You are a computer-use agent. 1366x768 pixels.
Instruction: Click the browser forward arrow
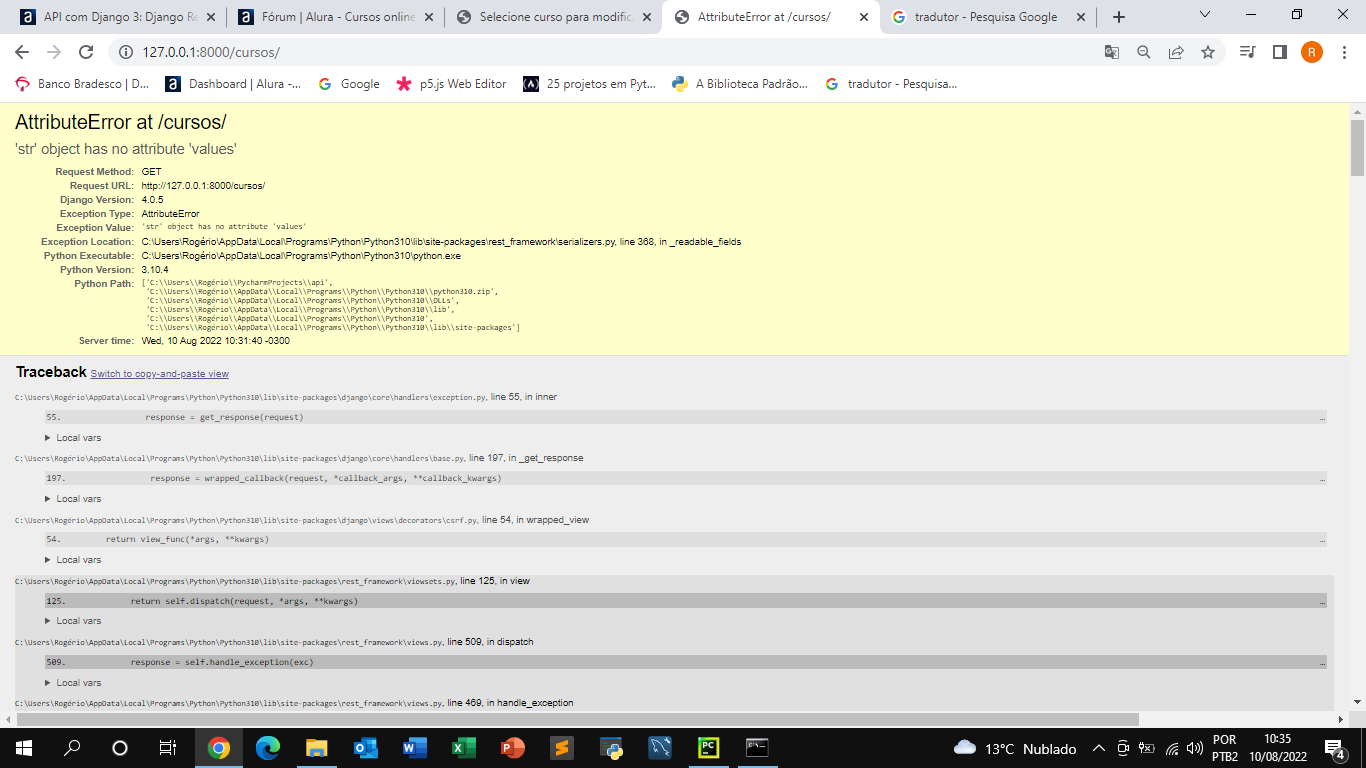click(54, 52)
